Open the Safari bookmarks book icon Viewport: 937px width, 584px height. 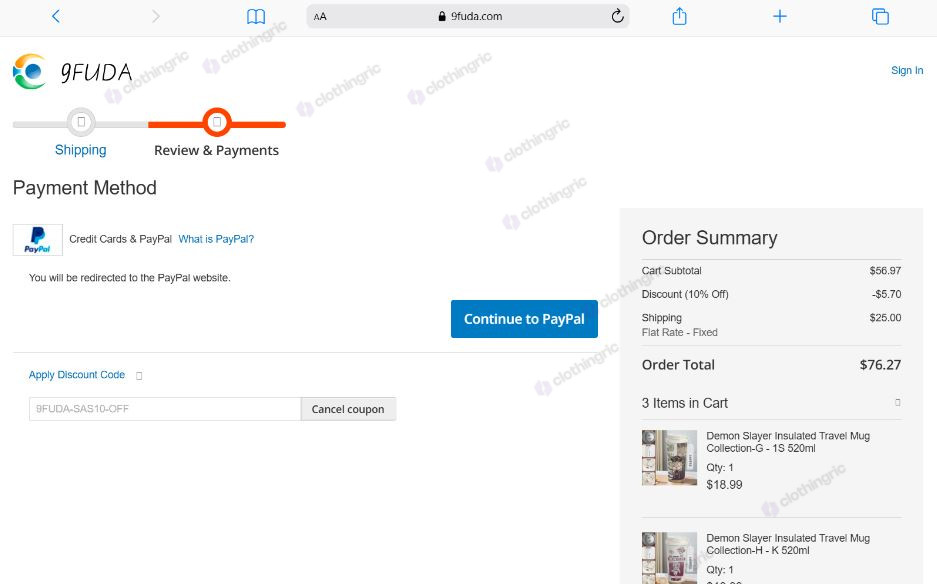click(256, 17)
